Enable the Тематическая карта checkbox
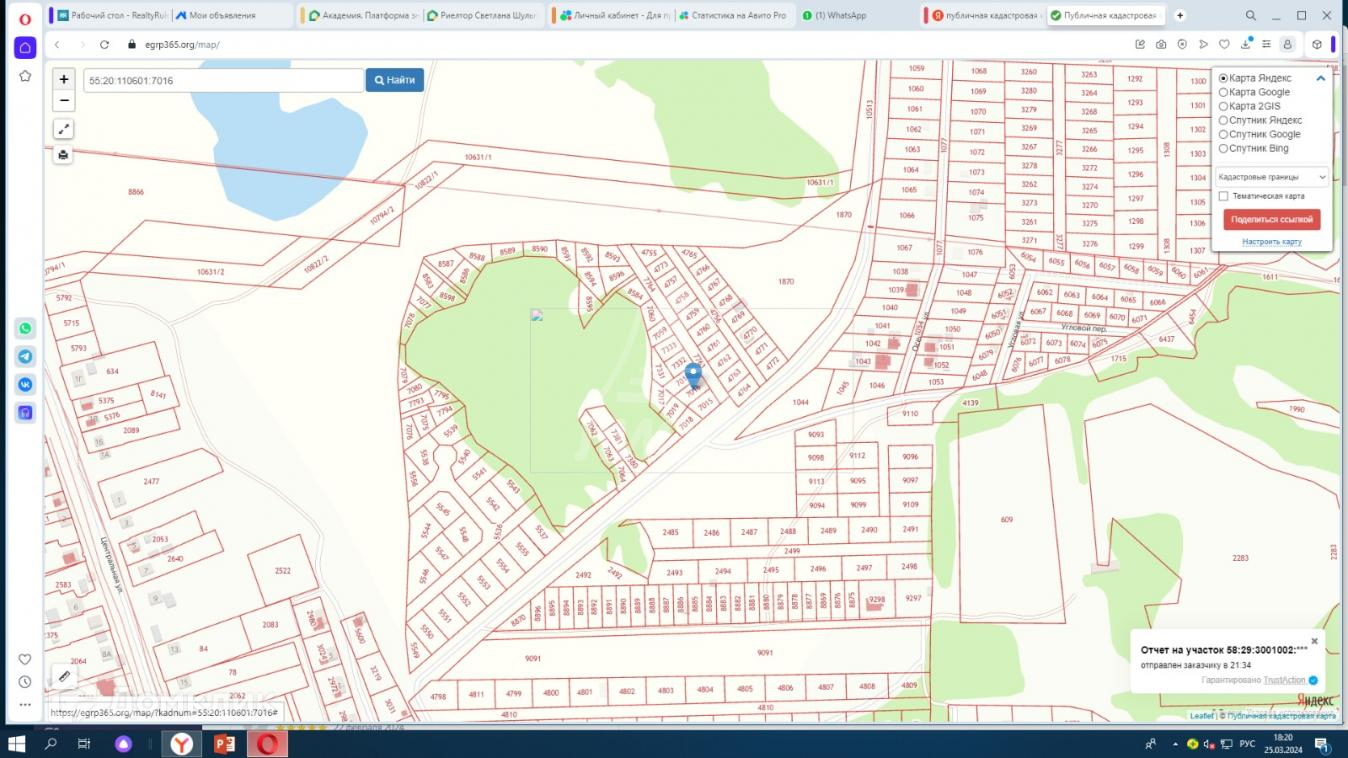 [x=1223, y=196]
